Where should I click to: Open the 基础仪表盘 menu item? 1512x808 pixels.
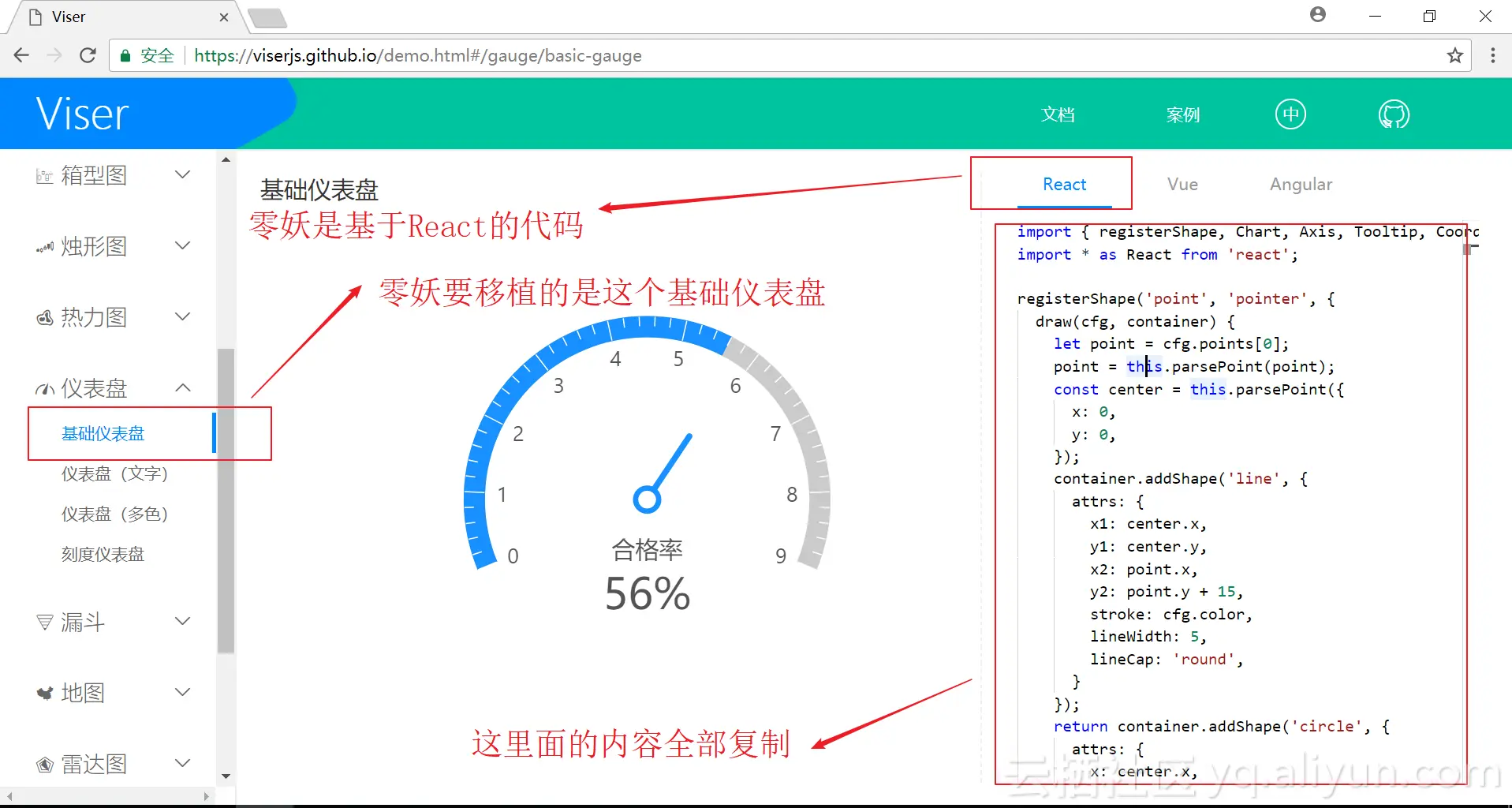103,434
